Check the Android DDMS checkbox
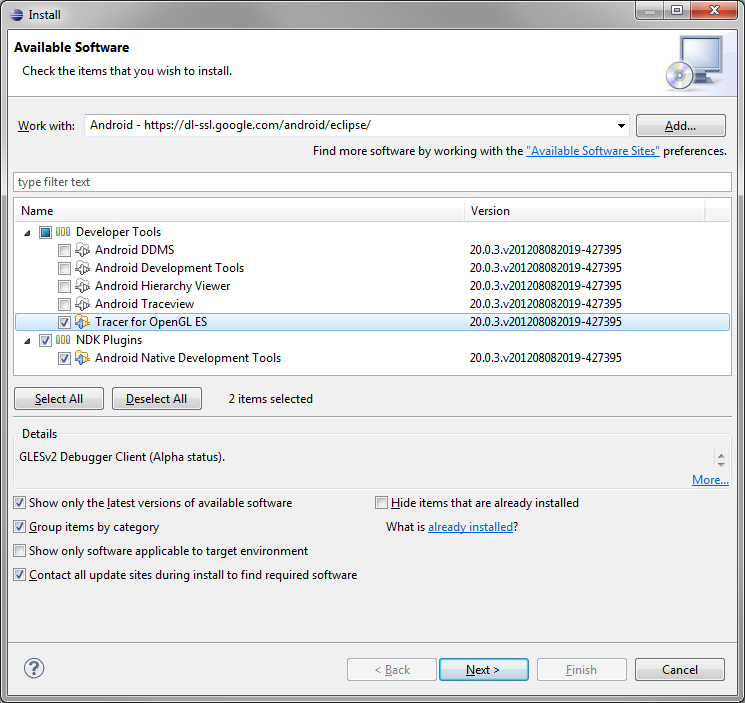 64,250
